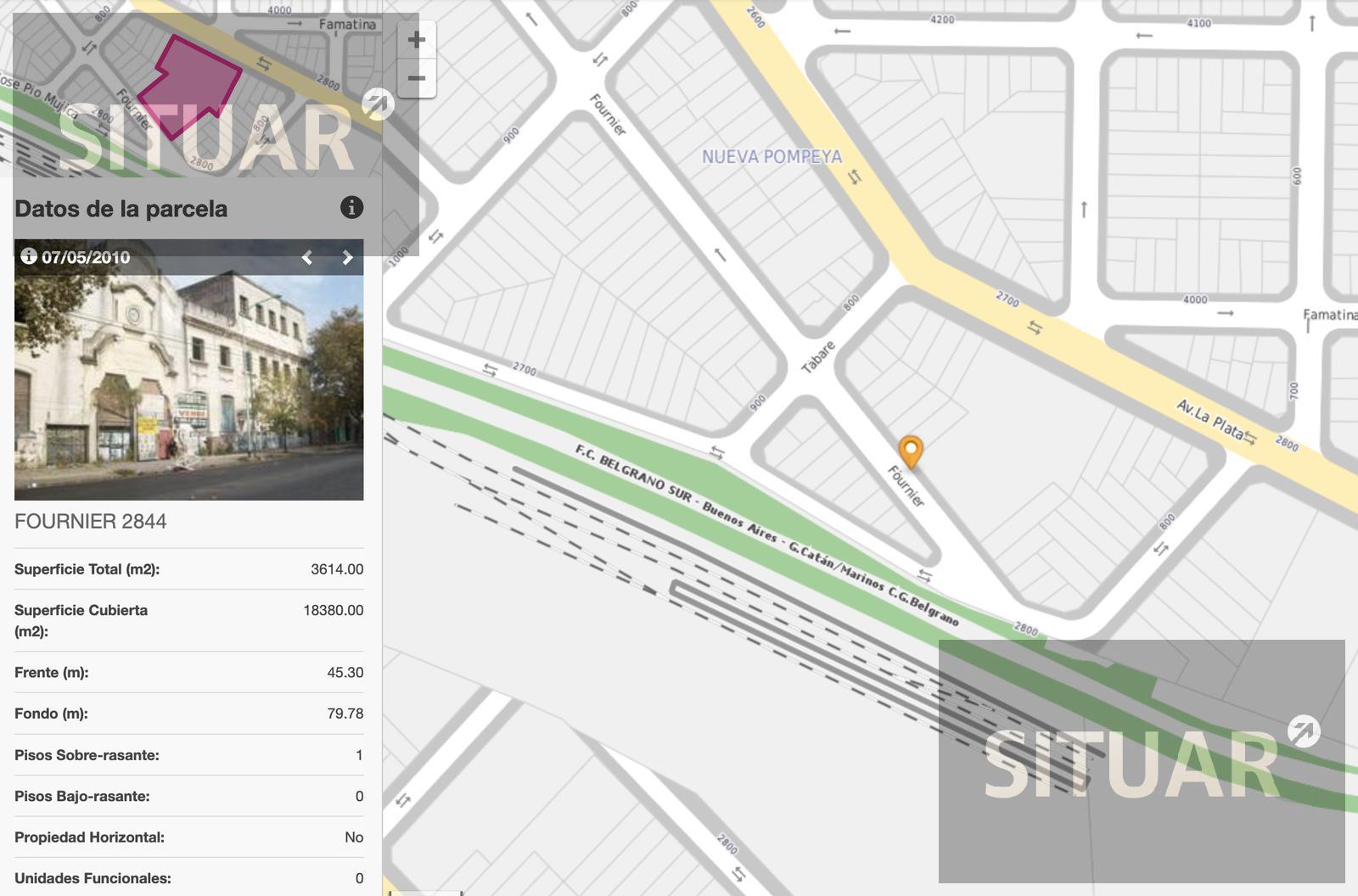
Task: Click the Unidades Funcionales label
Action: pos(93,879)
